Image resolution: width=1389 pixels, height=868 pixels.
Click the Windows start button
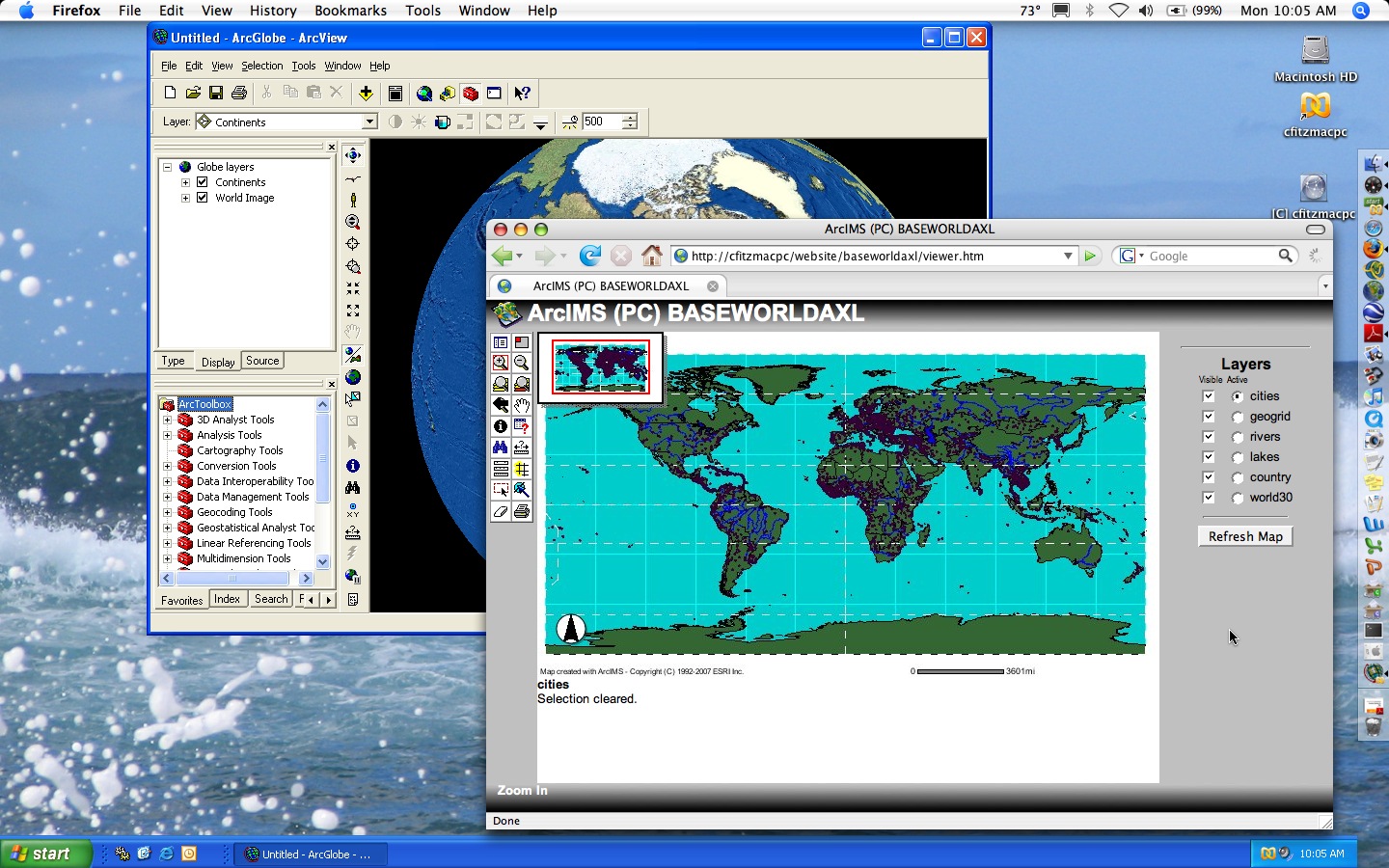[x=45, y=854]
